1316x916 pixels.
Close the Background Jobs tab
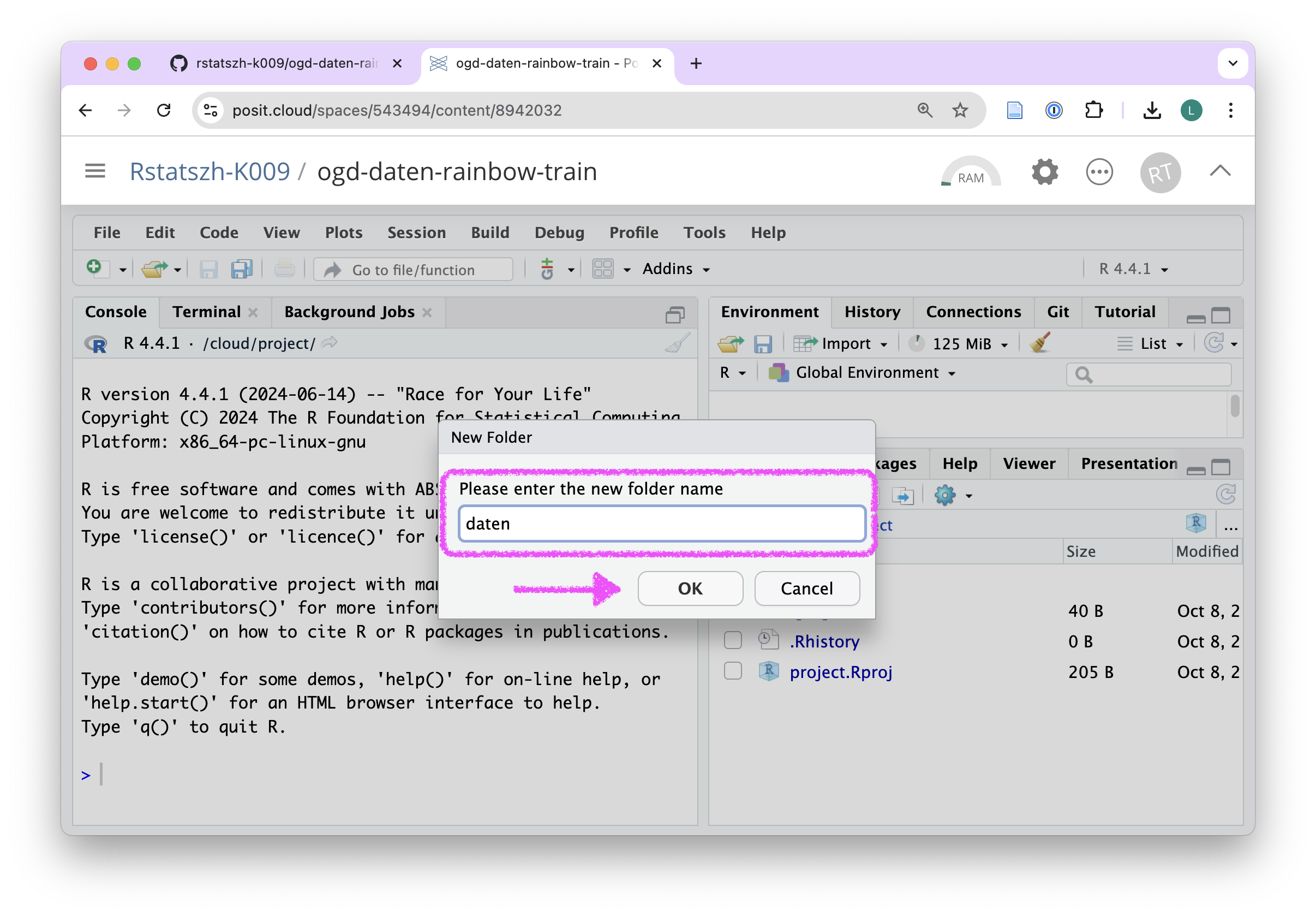427,312
